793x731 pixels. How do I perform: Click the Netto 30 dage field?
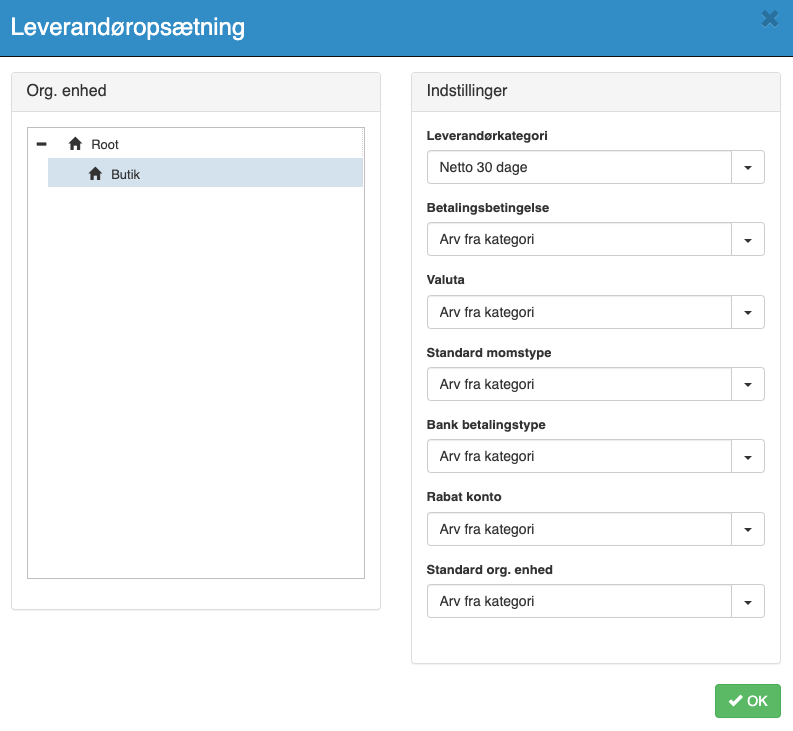[580, 167]
